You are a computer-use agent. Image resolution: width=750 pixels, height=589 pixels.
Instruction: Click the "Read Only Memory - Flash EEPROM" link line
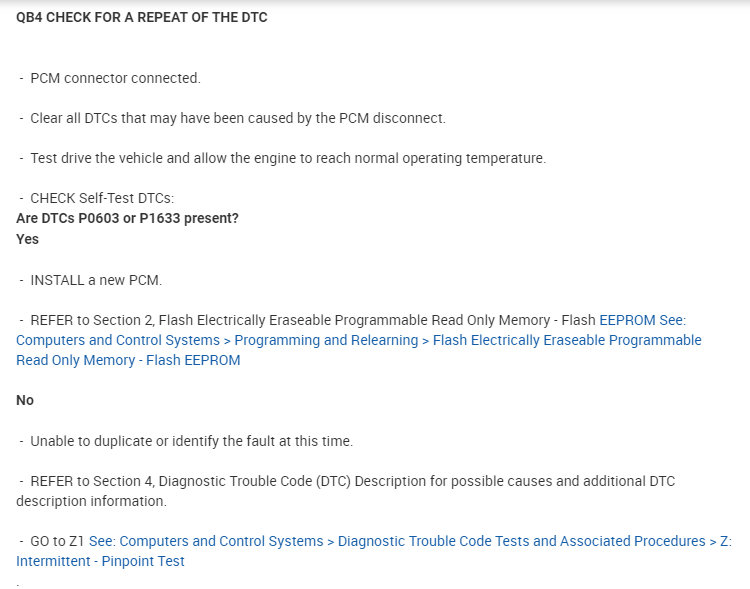click(x=128, y=360)
